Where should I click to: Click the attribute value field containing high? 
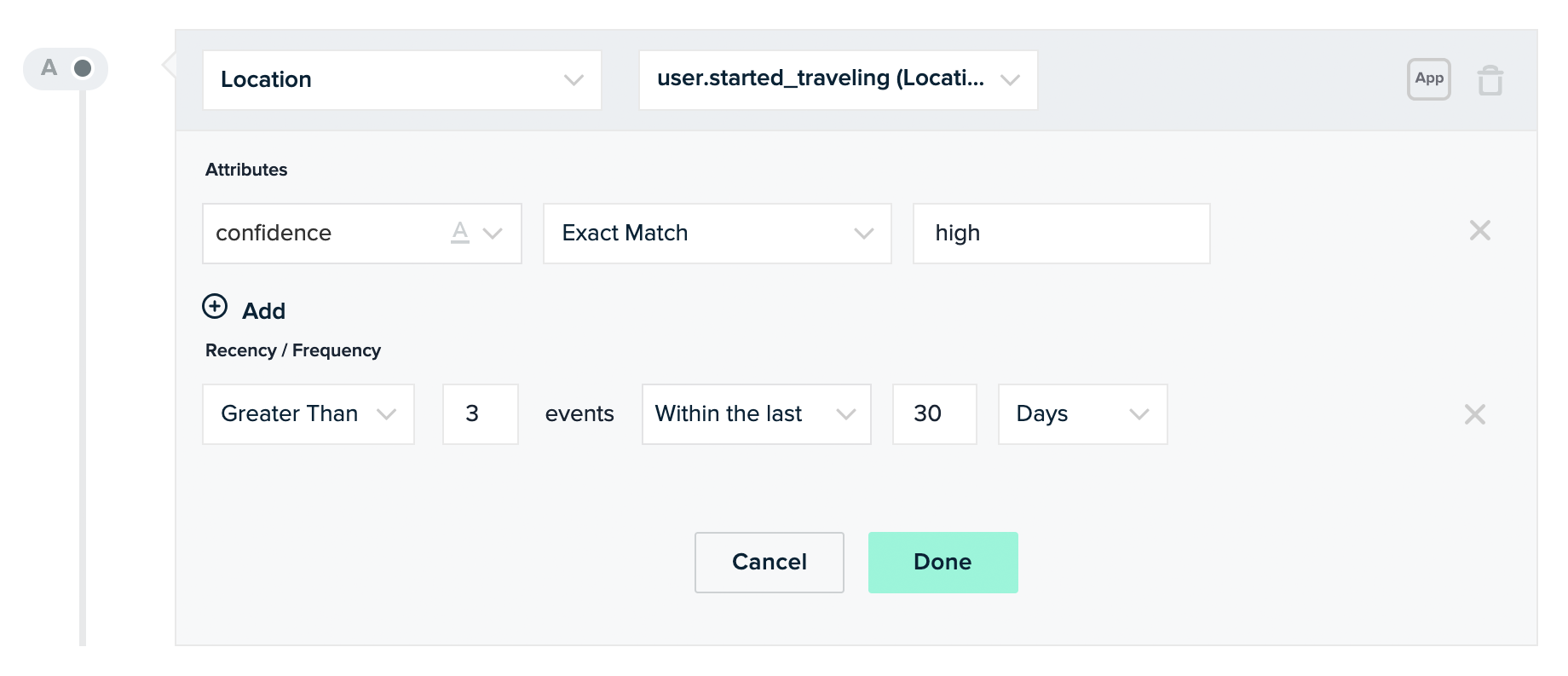point(1060,234)
